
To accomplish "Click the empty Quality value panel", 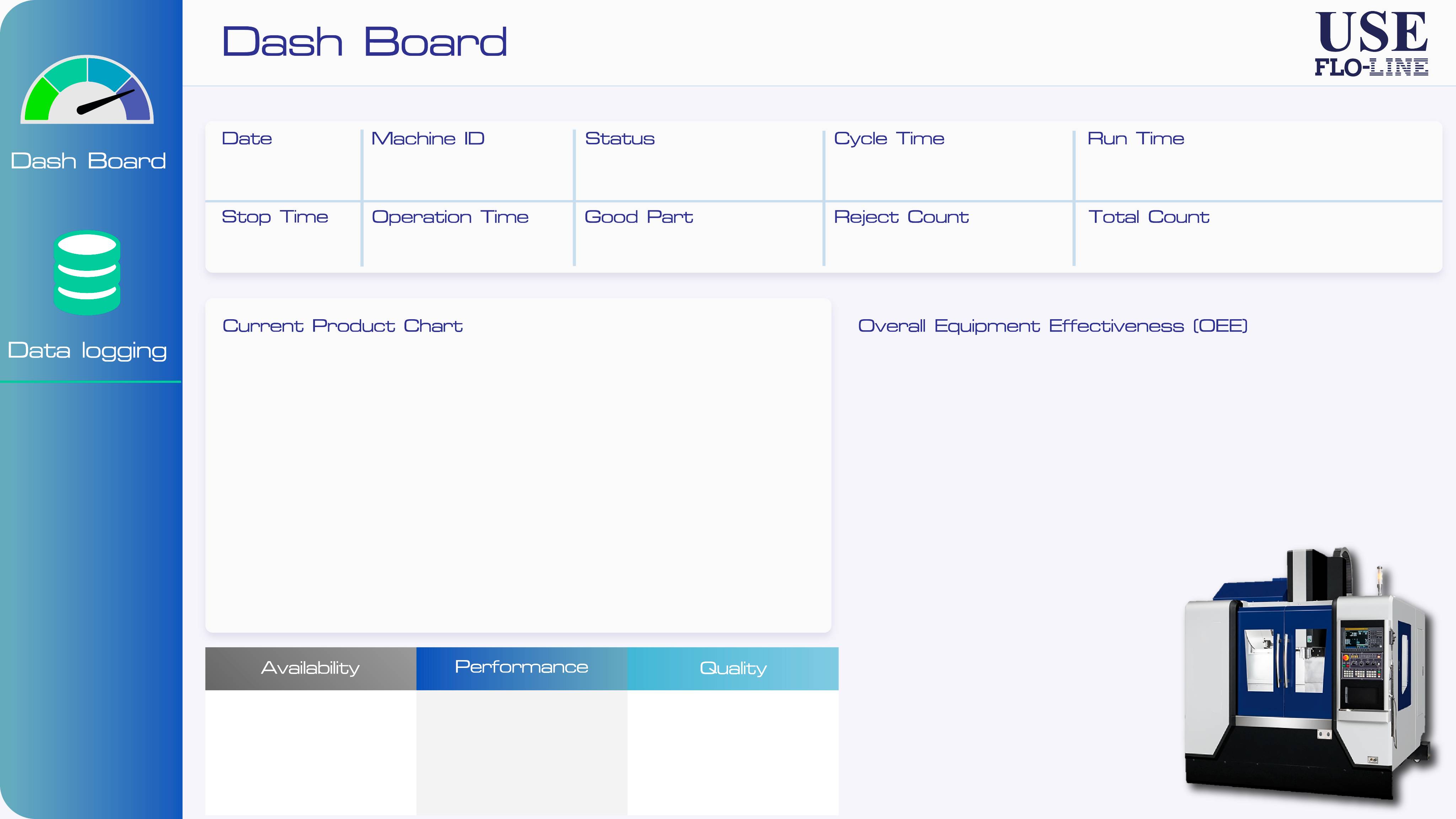I will (733, 752).
